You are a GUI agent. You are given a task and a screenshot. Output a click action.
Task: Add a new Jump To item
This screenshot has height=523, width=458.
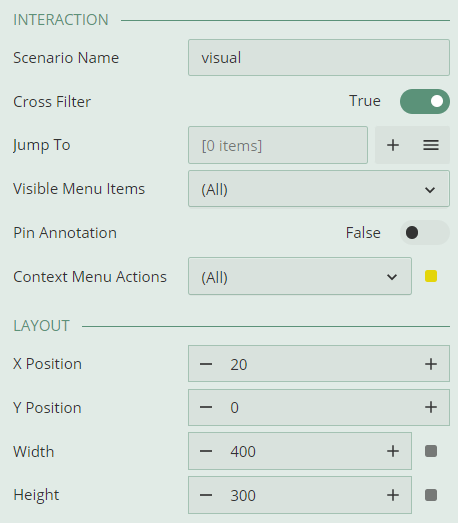coord(393,145)
